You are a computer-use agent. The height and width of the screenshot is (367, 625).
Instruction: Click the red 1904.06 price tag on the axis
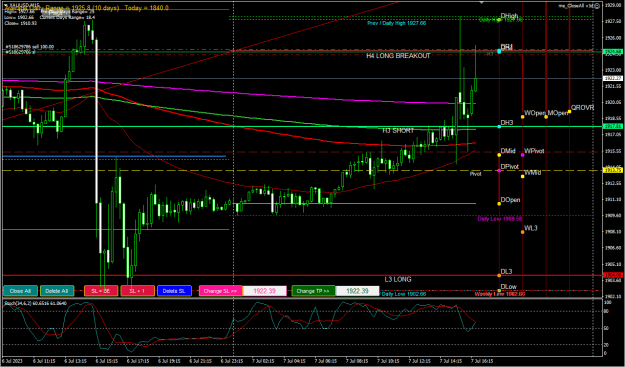(x=613, y=275)
